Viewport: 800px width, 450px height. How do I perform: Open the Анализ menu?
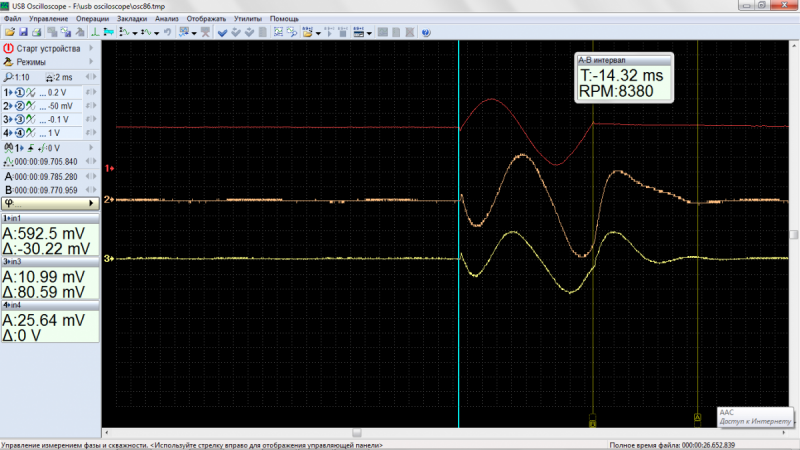tap(165, 19)
